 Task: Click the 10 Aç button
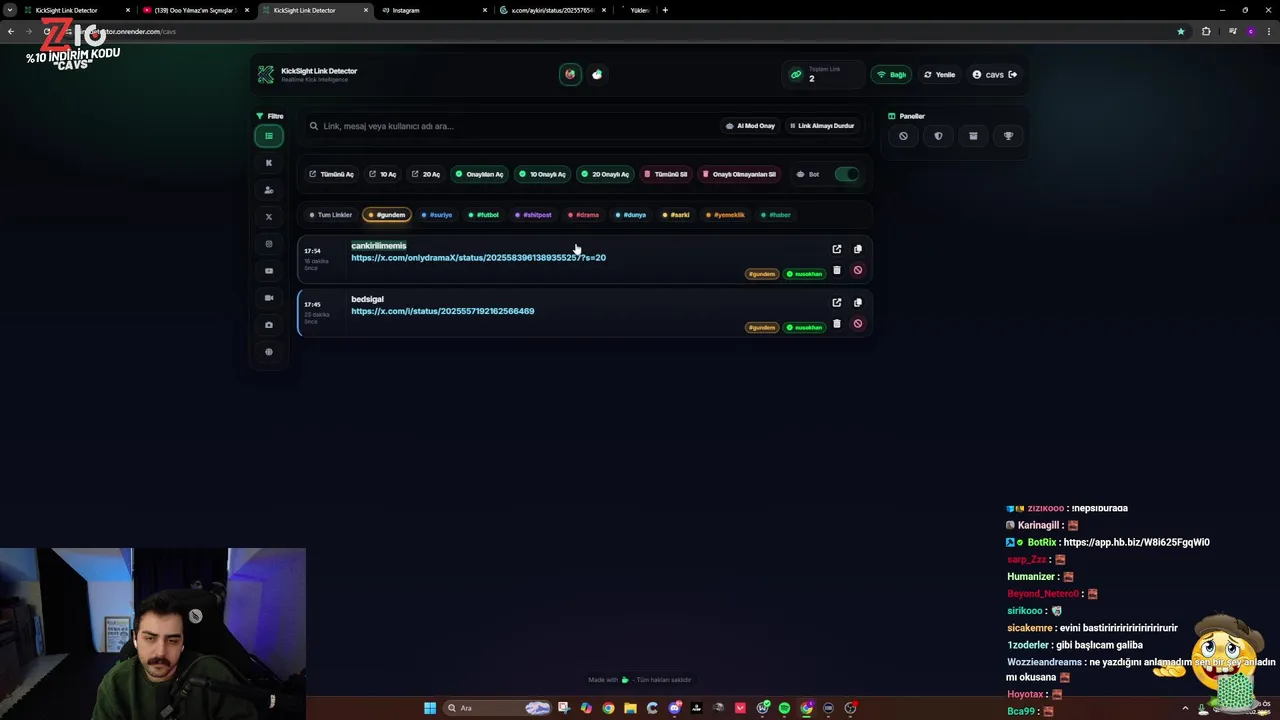click(x=383, y=174)
